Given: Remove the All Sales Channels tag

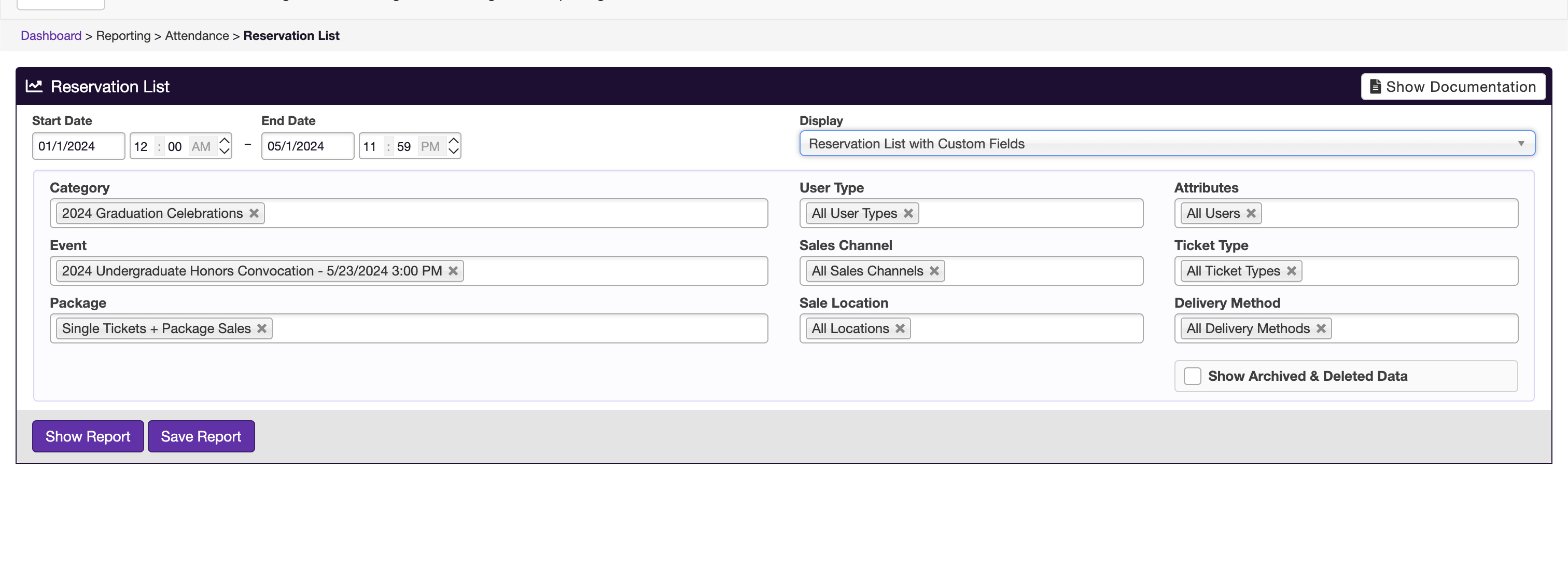Looking at the screenshot, I should click(x=934, y=271).
